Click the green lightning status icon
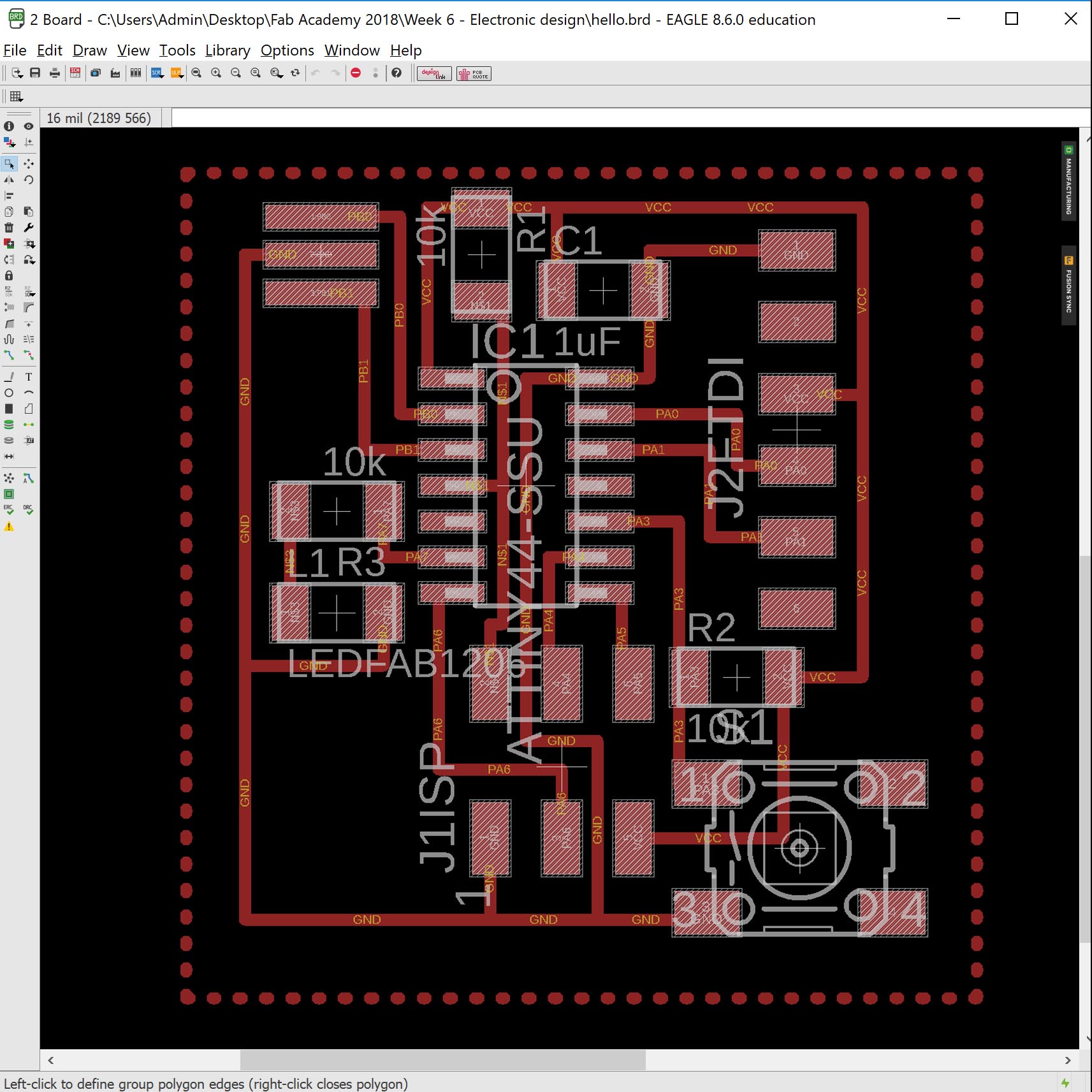Screen dimensions: 1092x1092 (1065, 1082)
